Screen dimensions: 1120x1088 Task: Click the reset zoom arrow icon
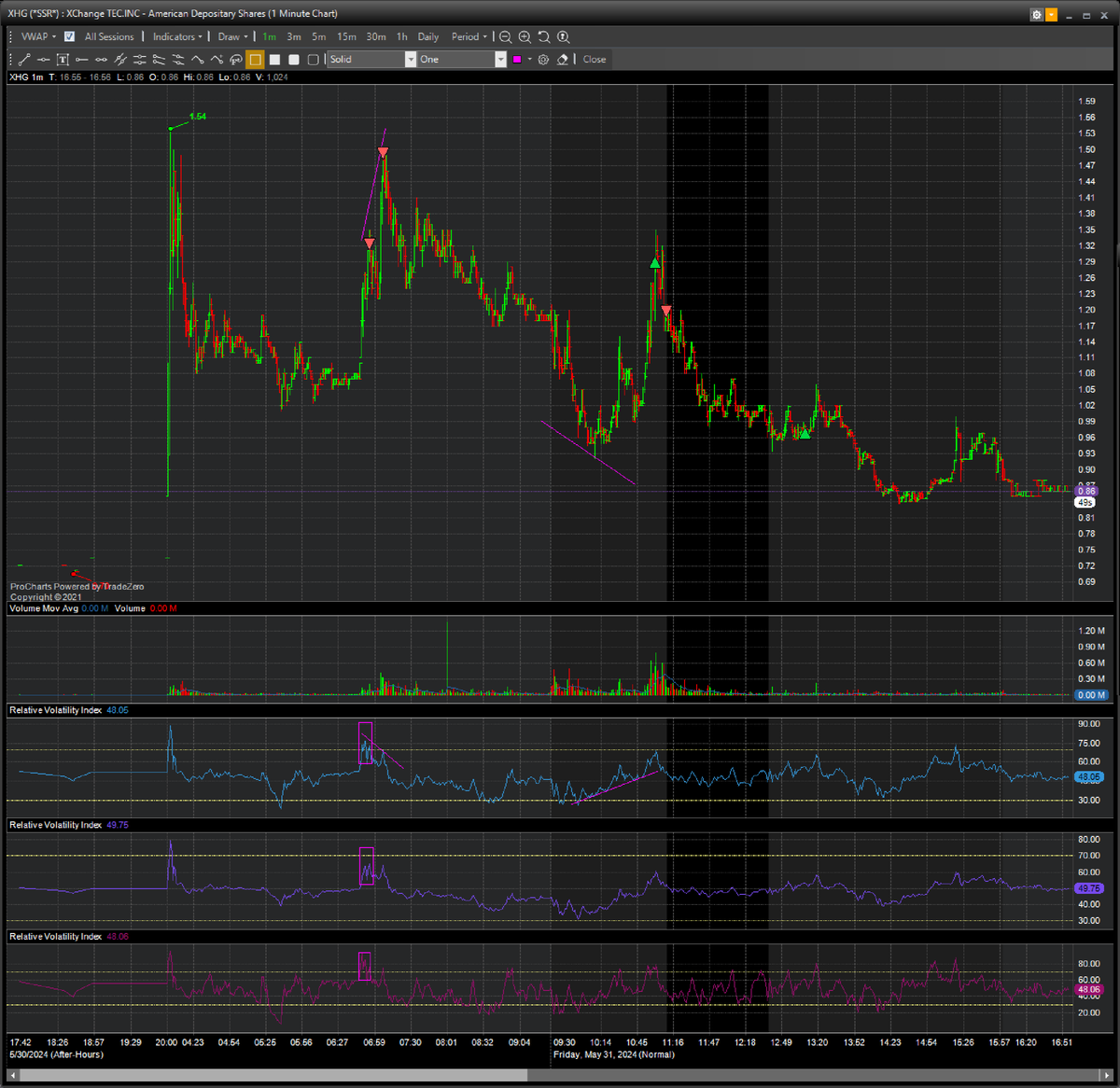(544, 36)
